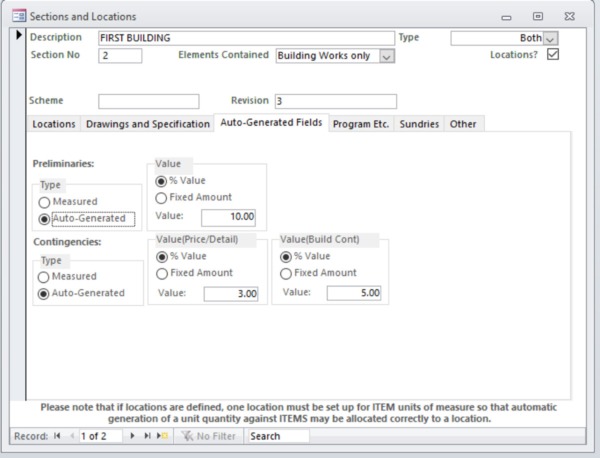This screenshot has height=458, width=600.
Task: Click Preliminaries Value field 10.00
Action: click(228, 217)
